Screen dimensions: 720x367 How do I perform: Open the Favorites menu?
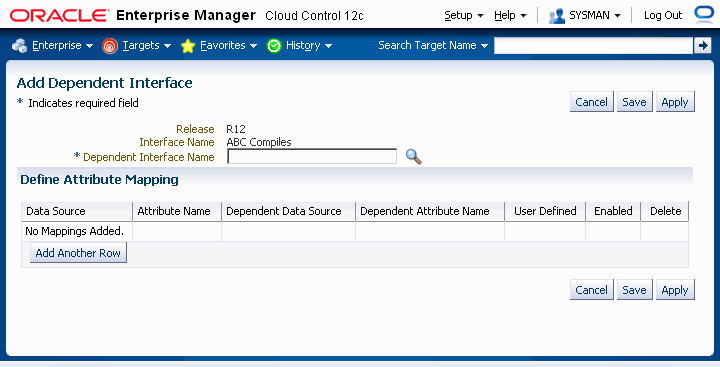(228, 45)
